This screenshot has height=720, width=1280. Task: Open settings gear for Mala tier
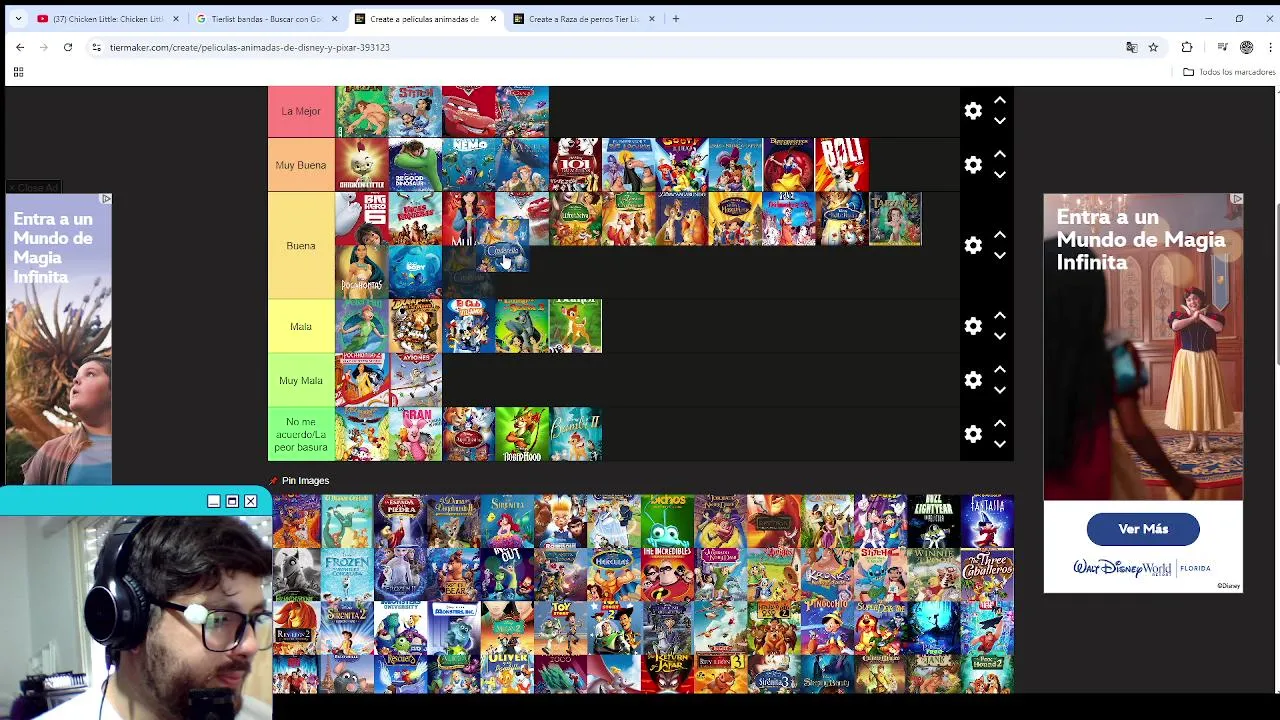[973, 326]
